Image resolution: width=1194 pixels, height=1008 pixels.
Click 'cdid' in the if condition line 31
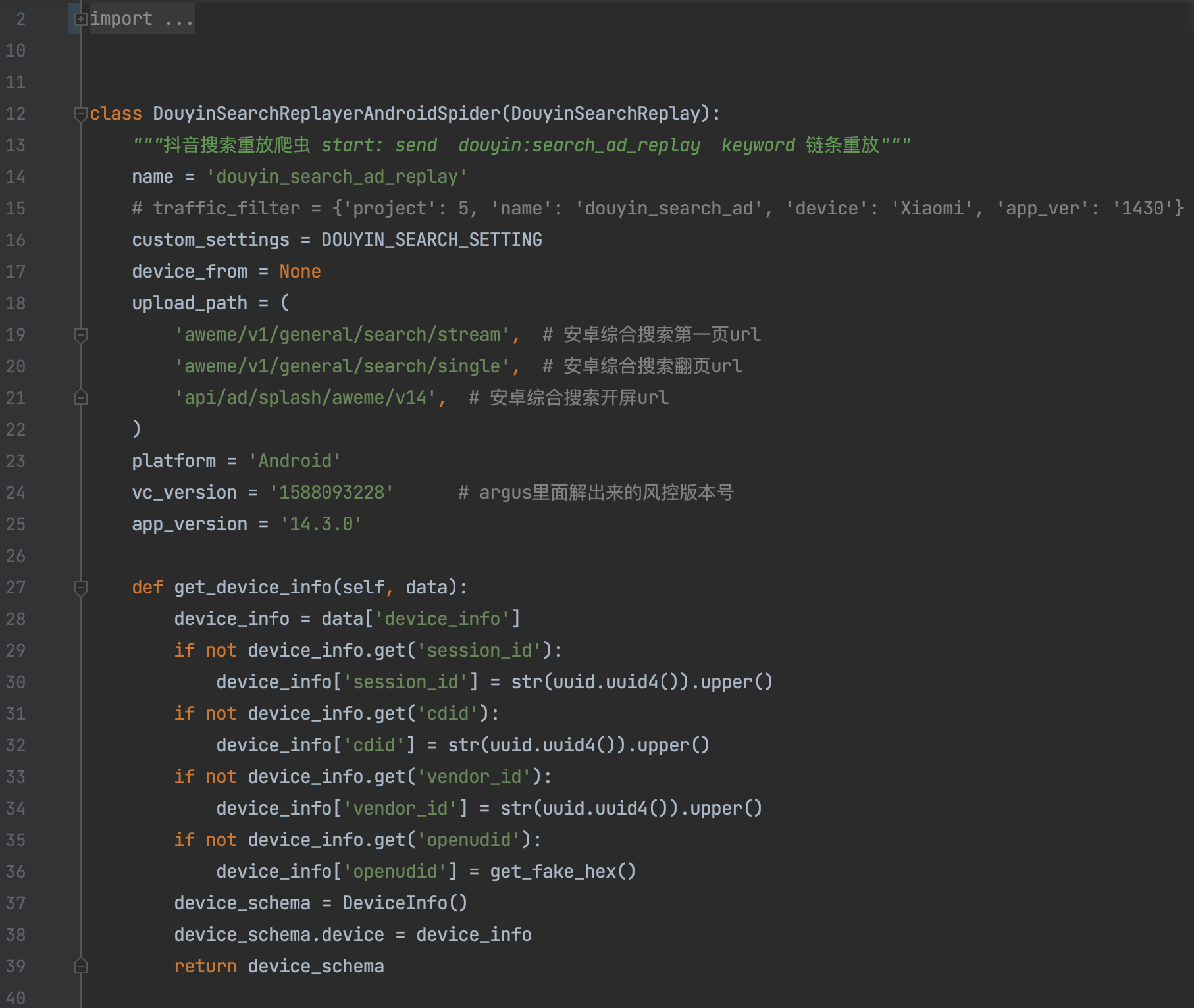(448, 714)
